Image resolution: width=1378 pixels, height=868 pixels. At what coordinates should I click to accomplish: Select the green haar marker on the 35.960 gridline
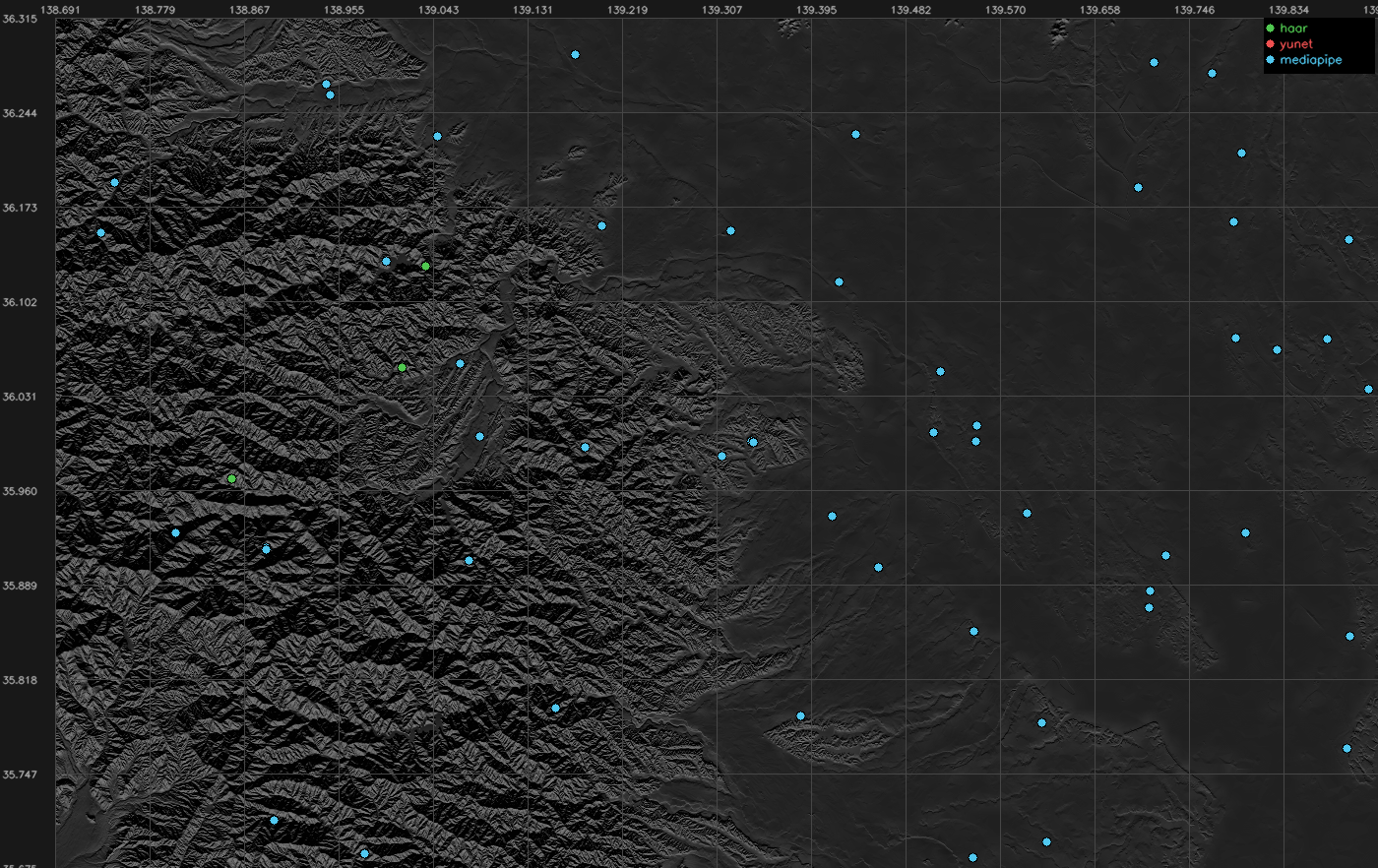pos(231,478)
